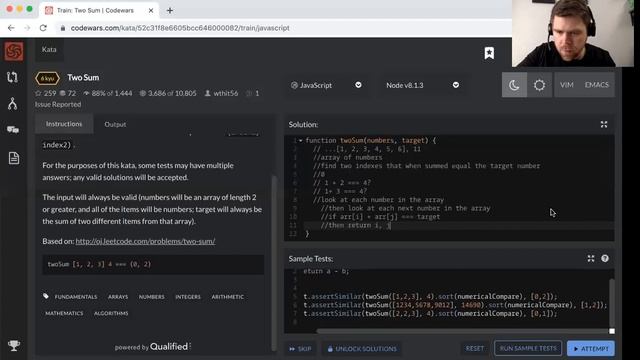This screenshot has width=640, height=360.
Task: Open the JavaScript language dropdown
Action: tap(326, 85)
